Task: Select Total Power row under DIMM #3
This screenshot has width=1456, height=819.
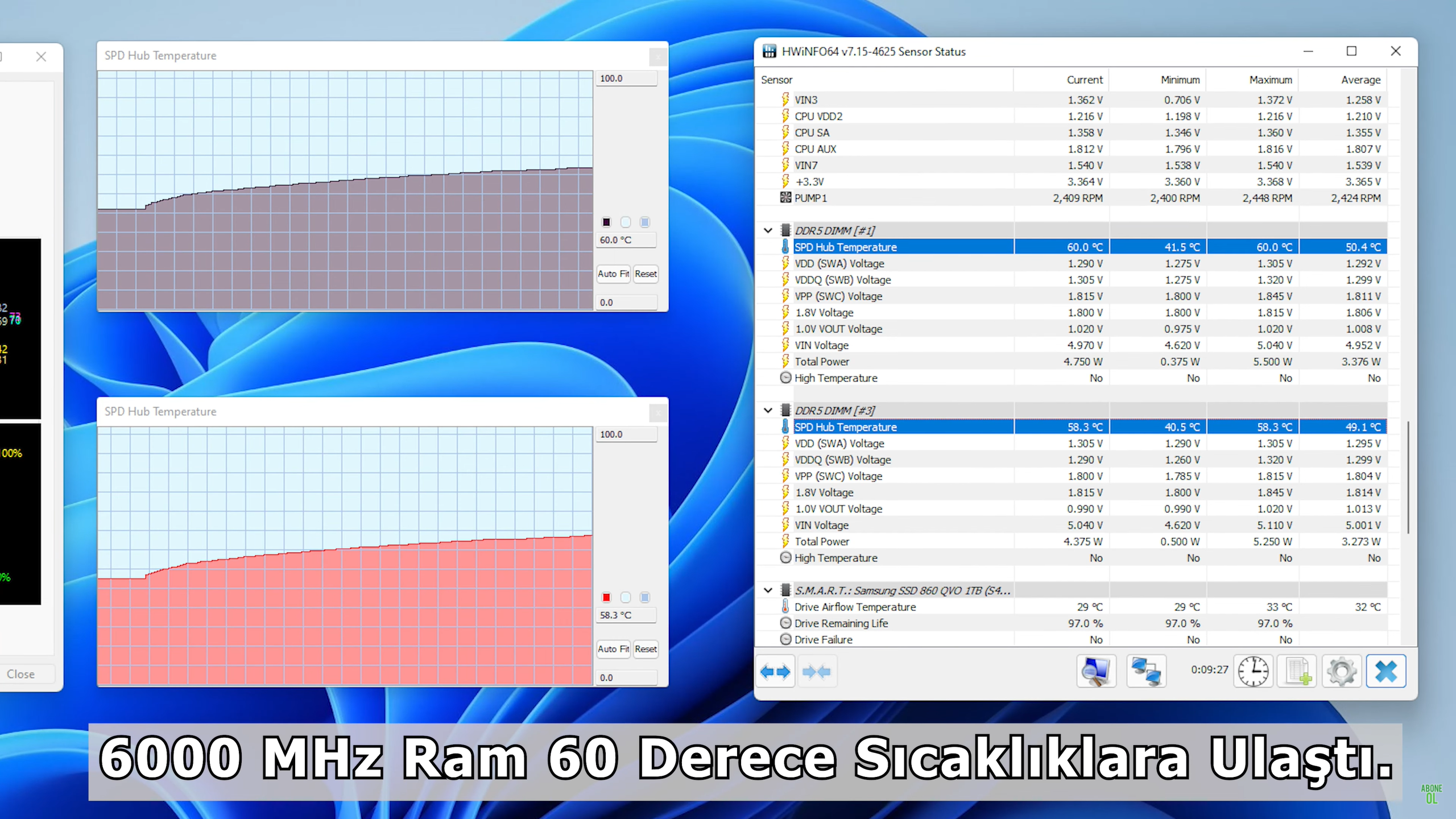Action: (1072, 541)
